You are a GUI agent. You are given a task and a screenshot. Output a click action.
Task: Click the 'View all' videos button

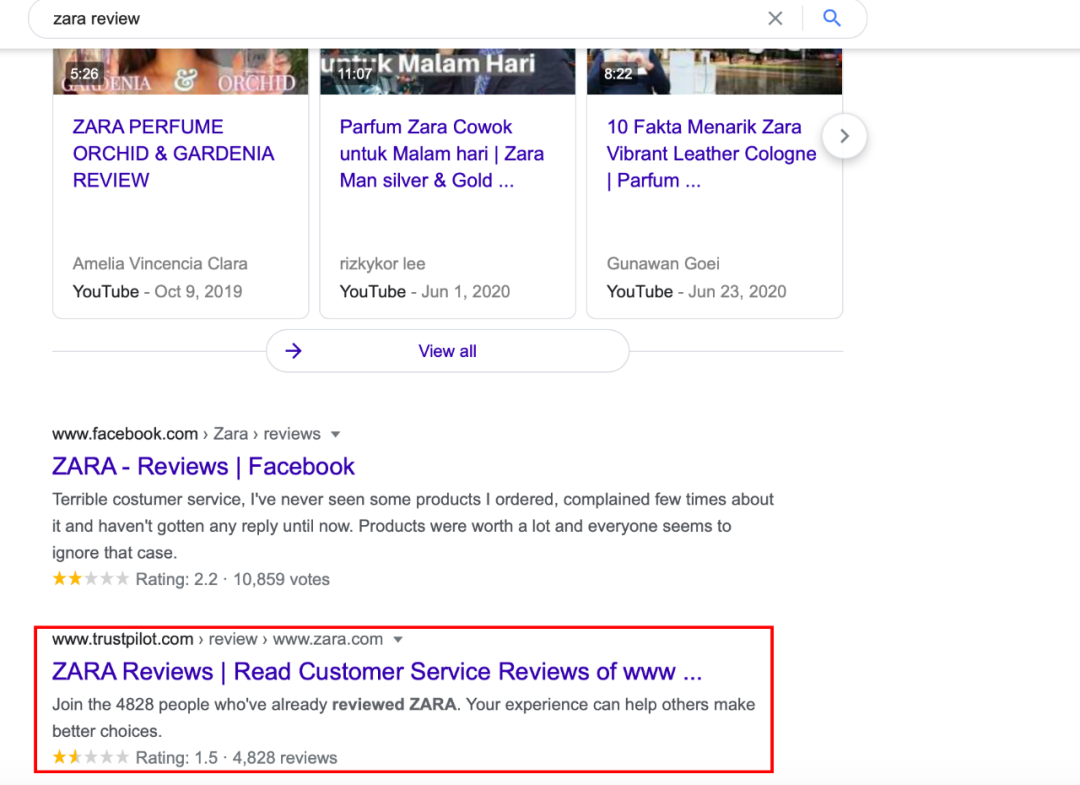tap(448, 351)
